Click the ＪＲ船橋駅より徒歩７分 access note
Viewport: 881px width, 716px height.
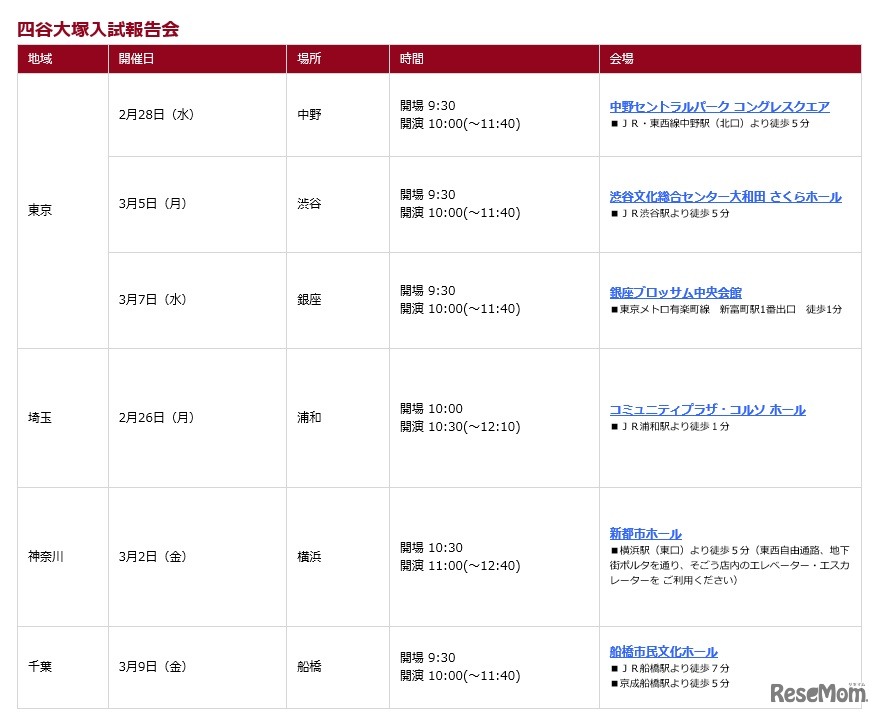[x=670, y=668]
